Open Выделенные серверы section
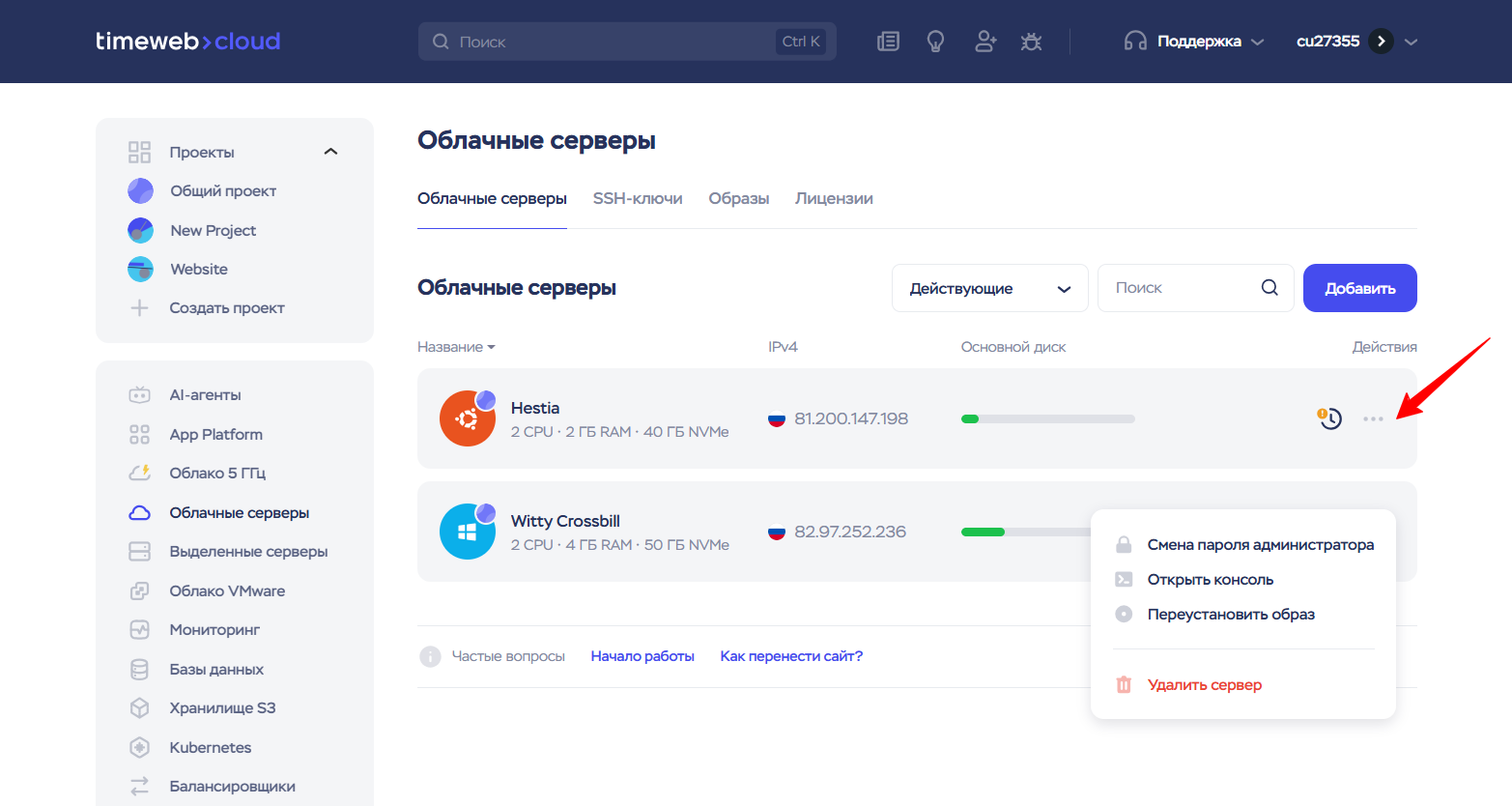The width and height of the screenshot is (1512, 806). tap(248, 552)
